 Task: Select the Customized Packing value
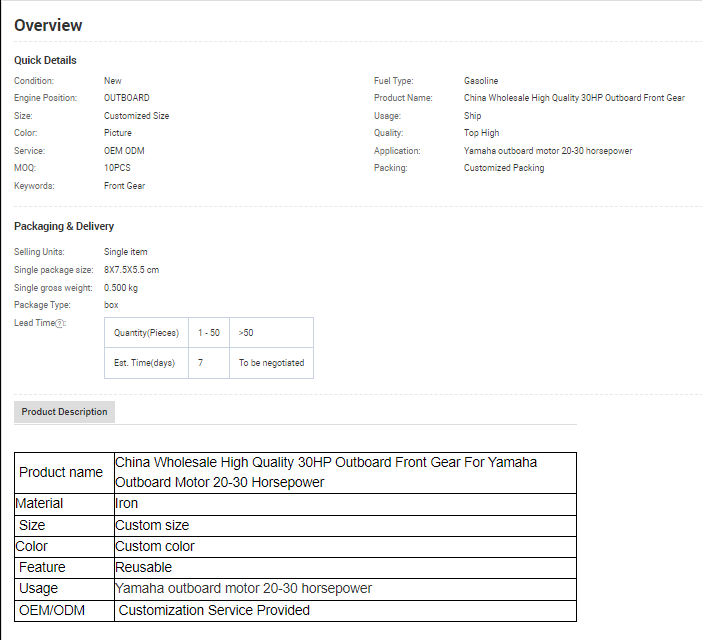(x=504, y=168)
